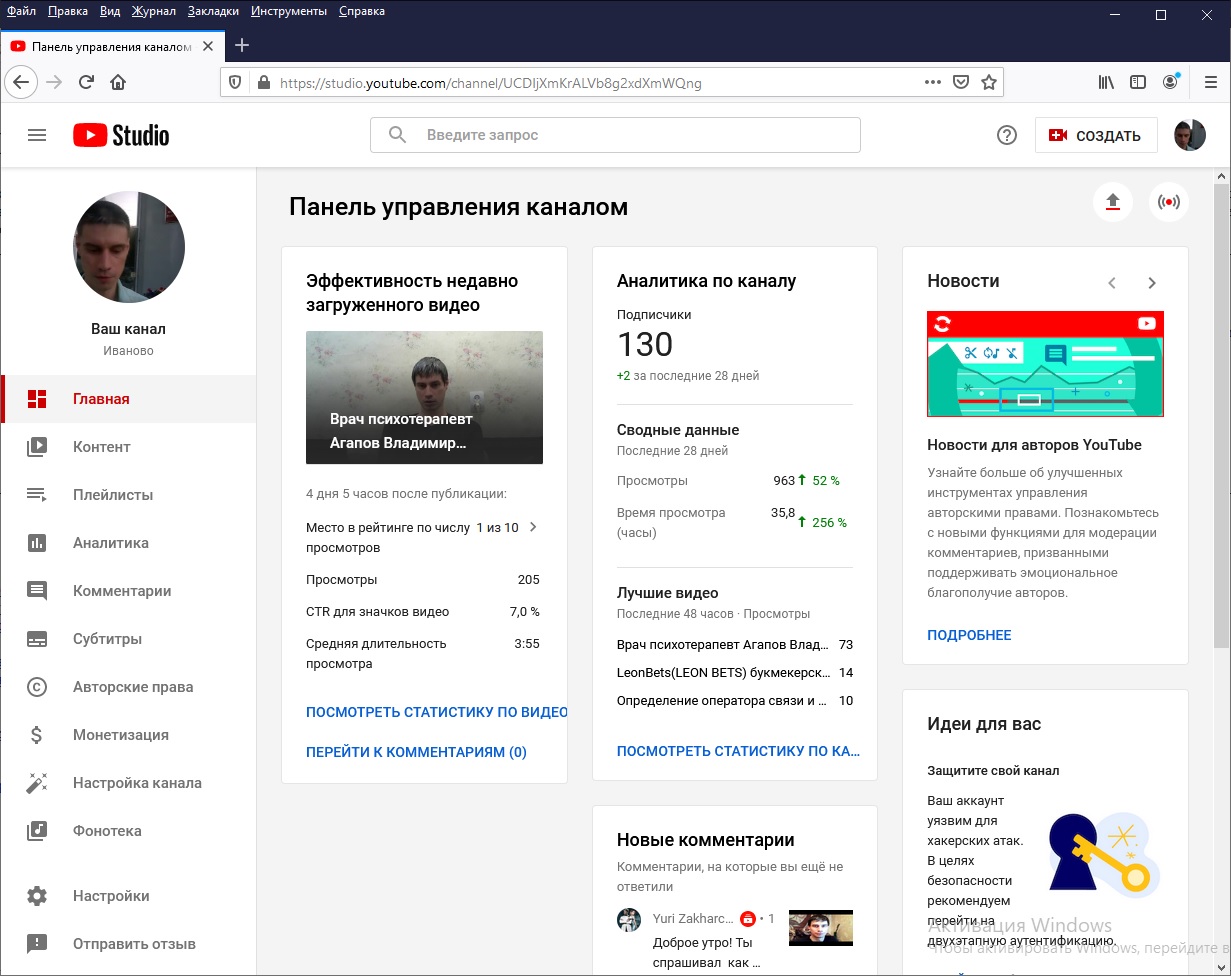Click Yuri Zakharc commenter avatar

(x=629, y=920)
